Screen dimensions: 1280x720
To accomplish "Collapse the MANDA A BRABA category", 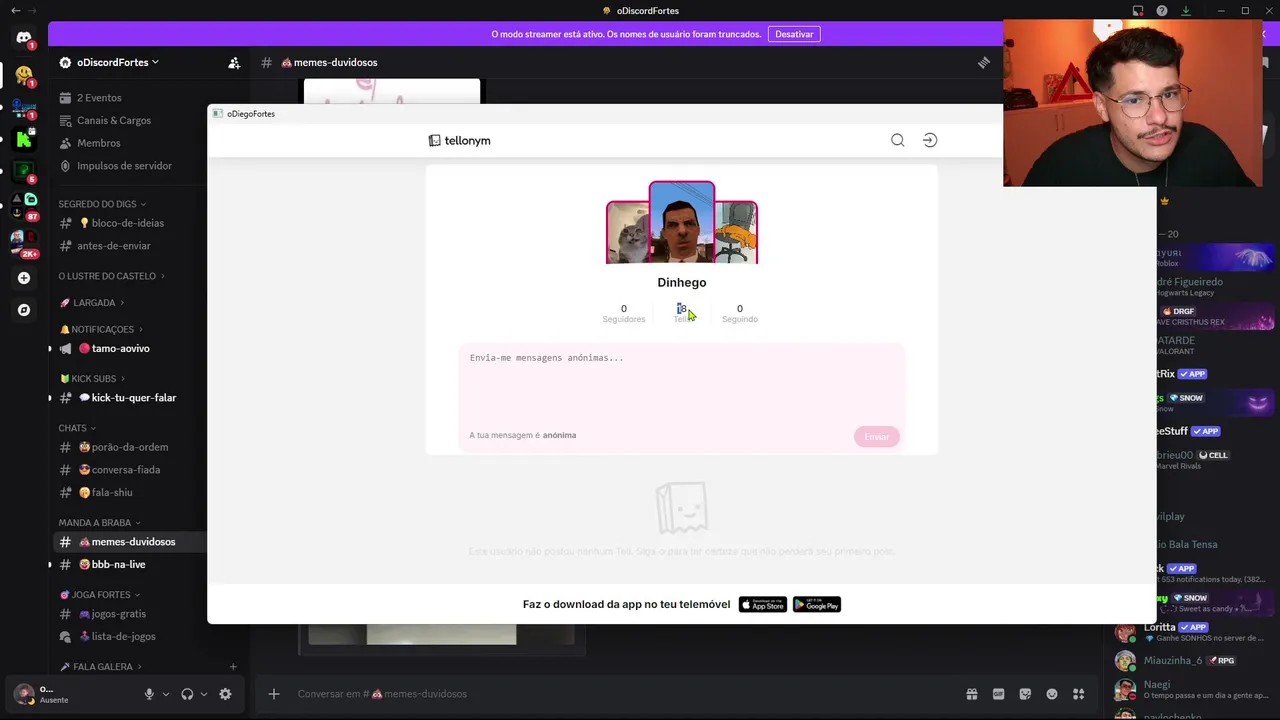I will (99, 523).
